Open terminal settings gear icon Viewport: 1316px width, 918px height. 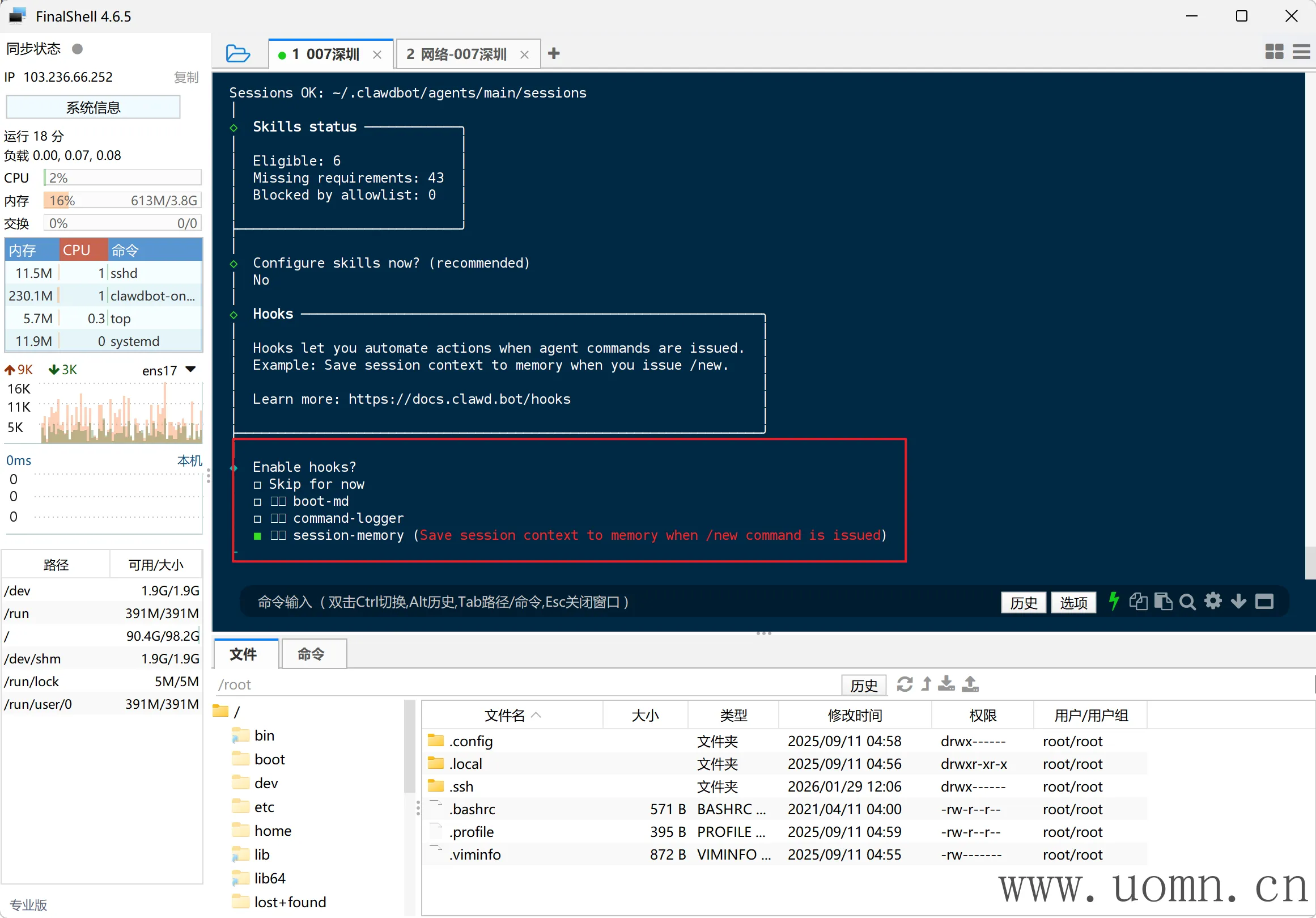point(1213,602)
